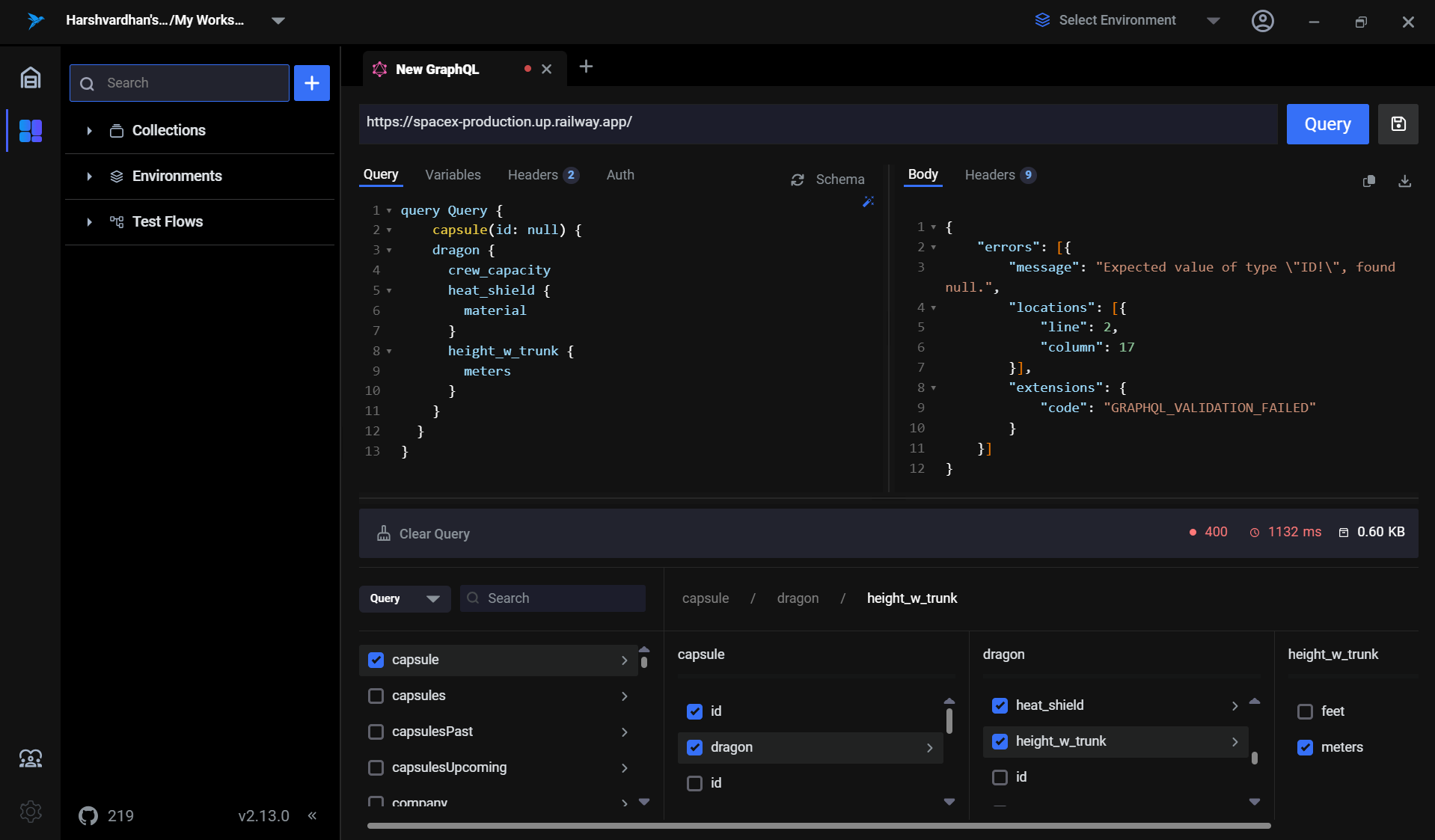The width and height of the screenshot is (1435, 840).
Task: Click the Collections folder icon
Action: [x=117, y=131]
